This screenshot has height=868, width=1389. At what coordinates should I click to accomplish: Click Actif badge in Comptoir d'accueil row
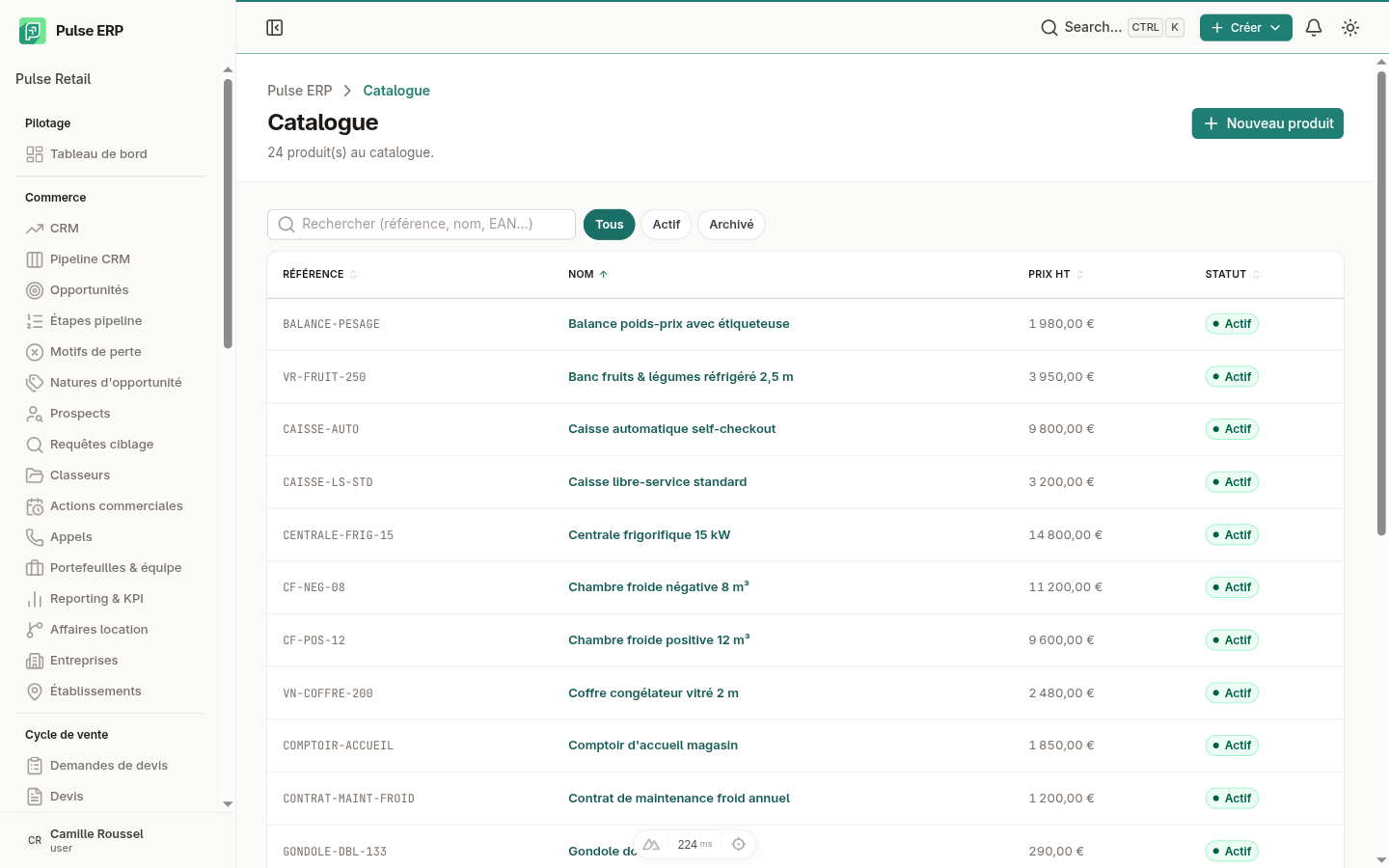[1232, 746]
